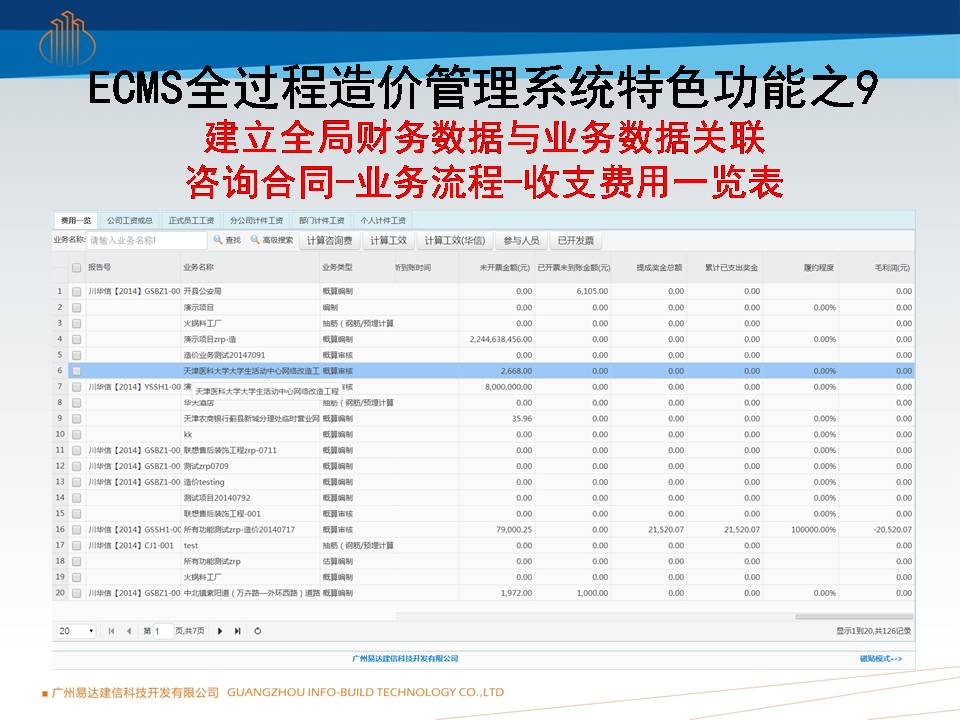This screenshot has height=720, width=960.
Task: Switch to the 费用一览 tab
Action: 76,220
